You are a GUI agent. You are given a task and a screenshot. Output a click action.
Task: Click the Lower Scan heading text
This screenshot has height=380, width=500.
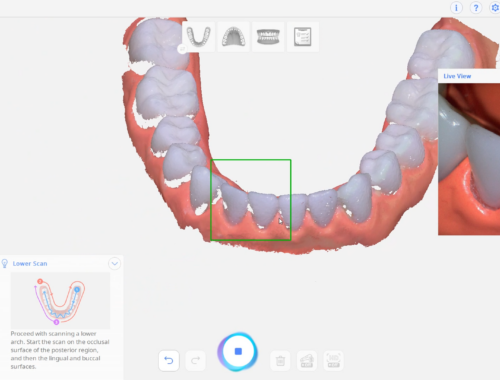(x=30, y=264)
